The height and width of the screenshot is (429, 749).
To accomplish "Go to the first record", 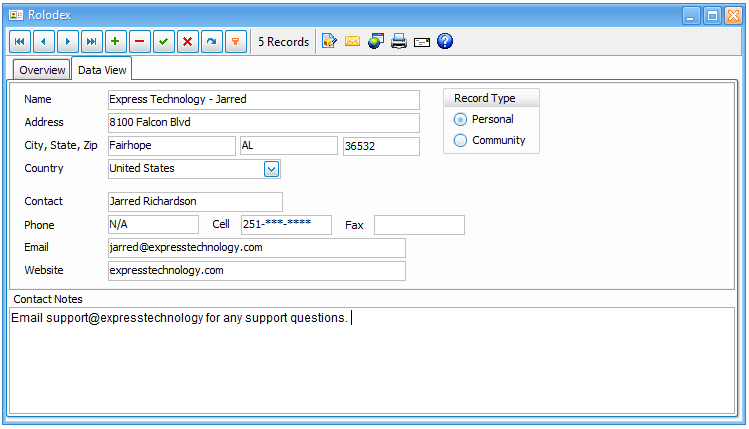I will point(20,42).
